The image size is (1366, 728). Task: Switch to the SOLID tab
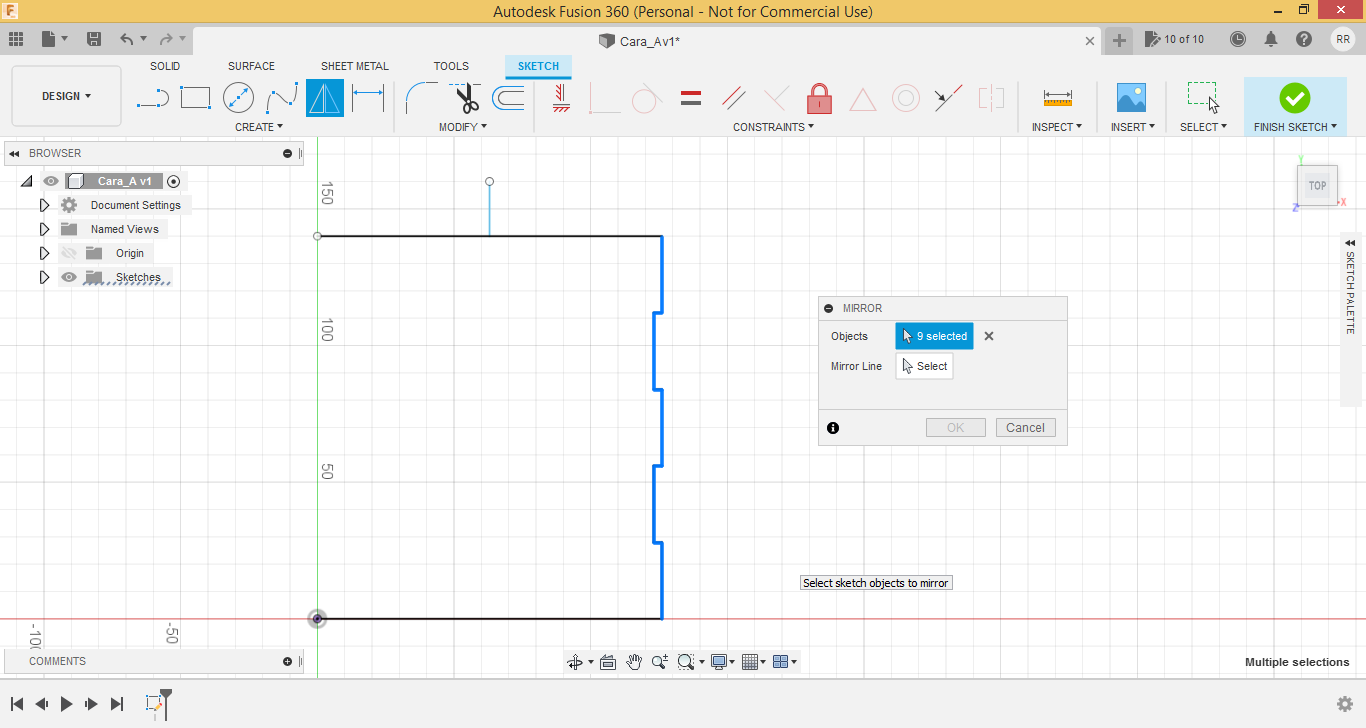(165, 66)
